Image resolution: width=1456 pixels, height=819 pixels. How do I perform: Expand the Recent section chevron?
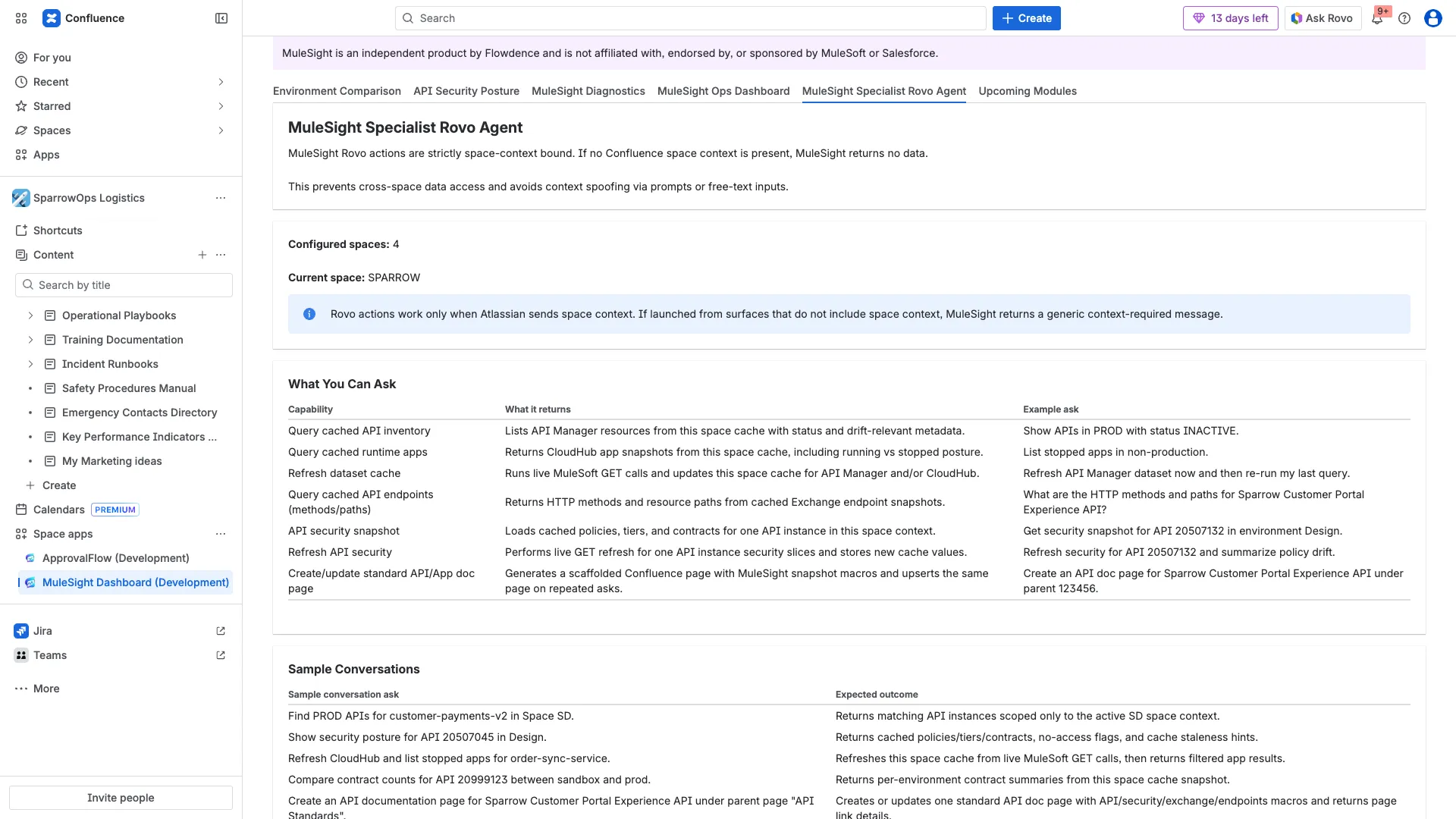click(x=221, y=82)
